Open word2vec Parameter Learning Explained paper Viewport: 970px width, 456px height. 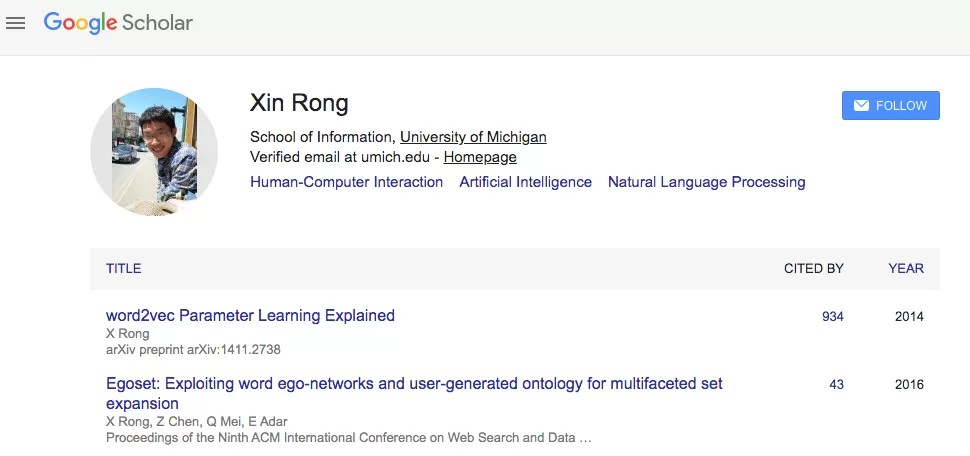251,316
